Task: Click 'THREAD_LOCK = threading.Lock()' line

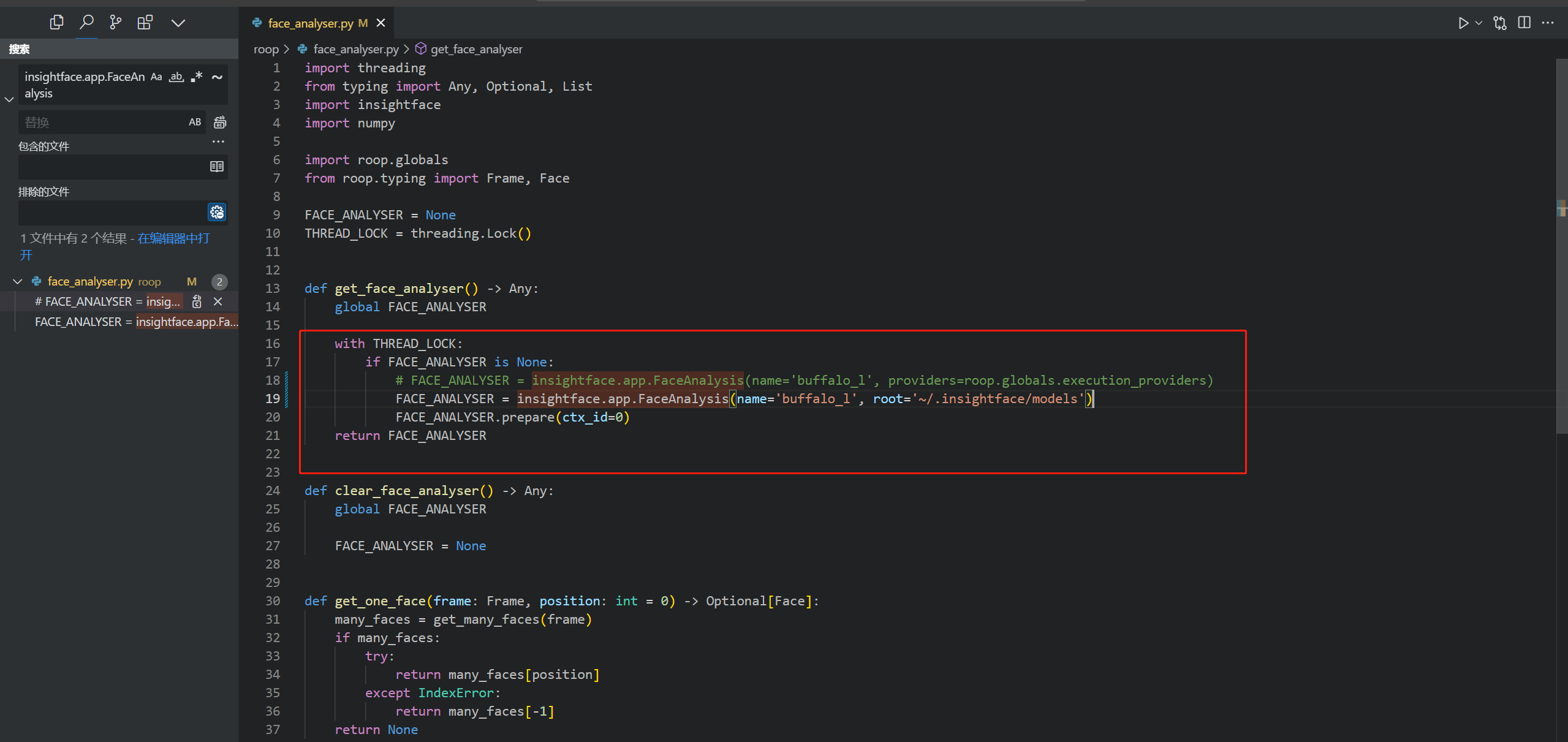Action: (x=418, y=233)
